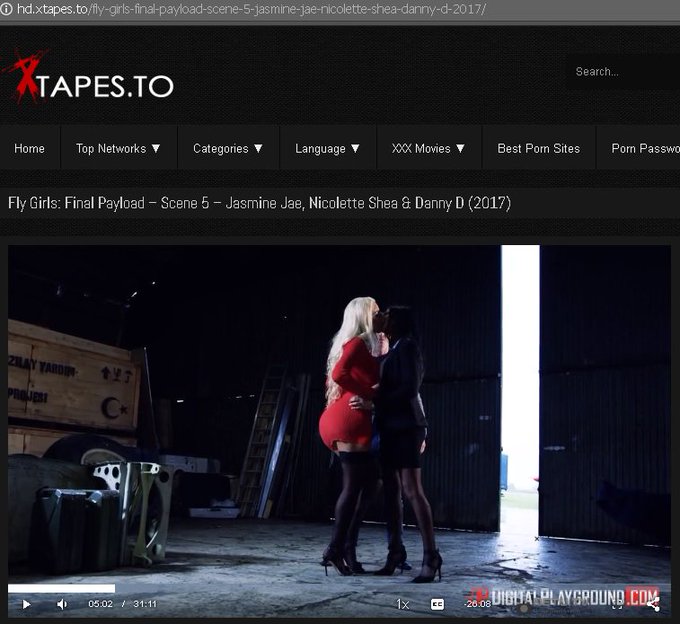Expand the XXX Movies dropdown menu
The image size is (680, 624).
click(428, 148)
